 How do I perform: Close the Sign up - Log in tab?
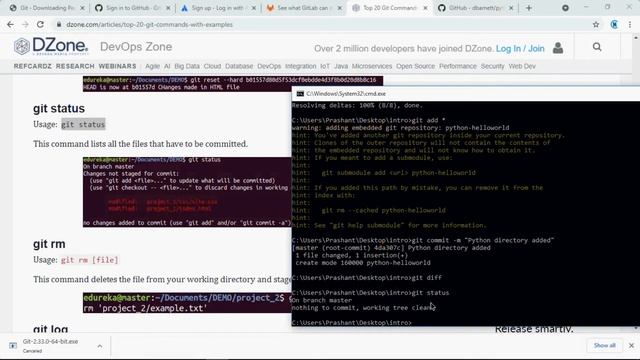click(253, 8)
